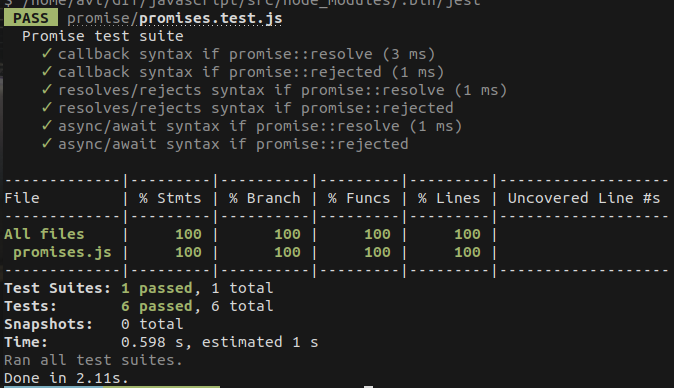Click promises.js % Funcs value 100
Screen dimensions: 674x388
click(x=377, y=252)
